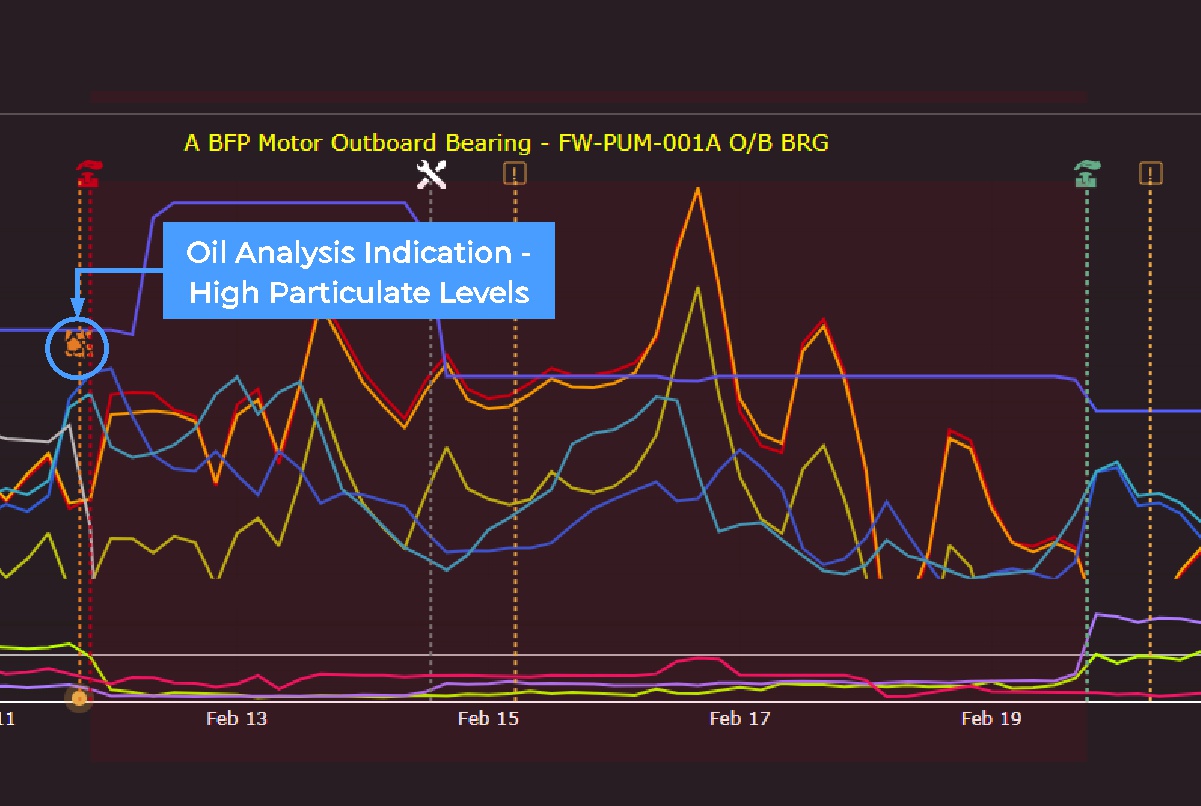Click the Feb 17 date label
The width and height of the screenshot is (1201, 806).
click(x=740, y=718)
